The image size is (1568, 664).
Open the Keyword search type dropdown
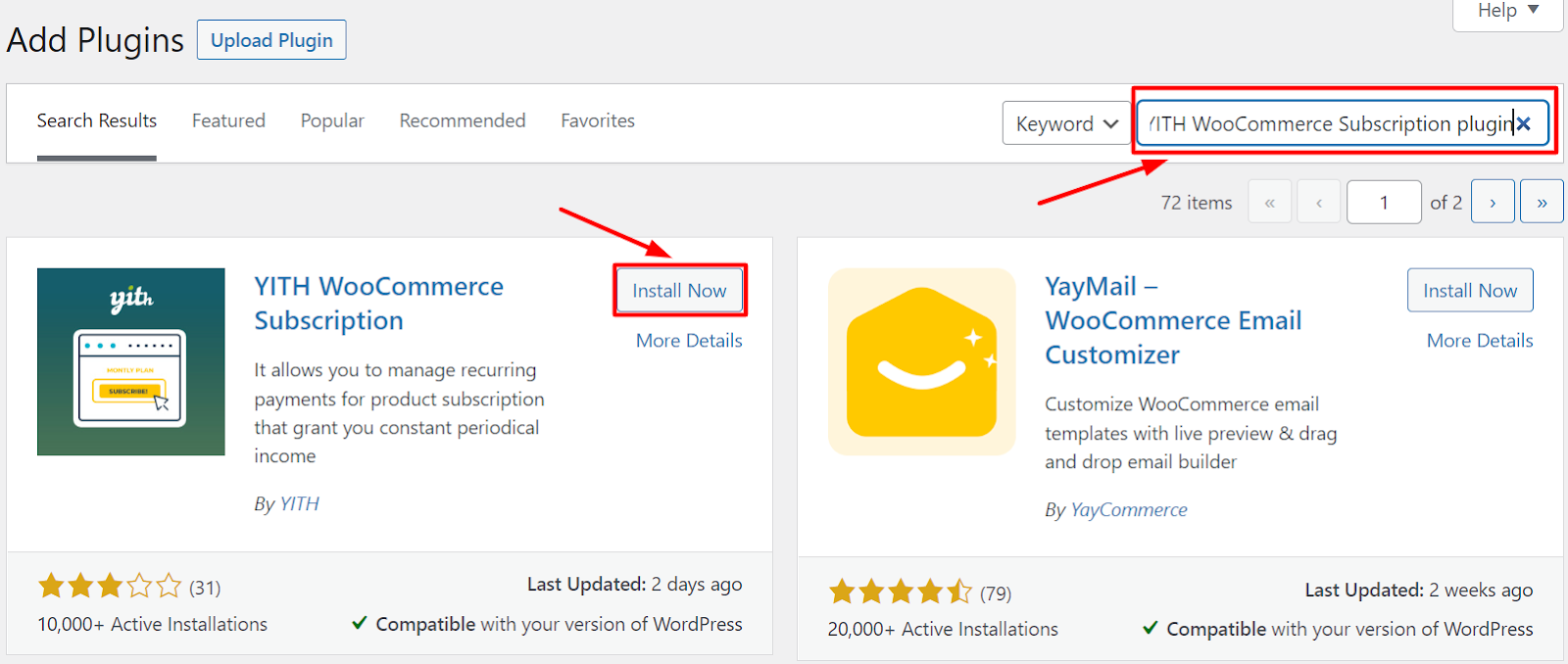[x=1066, y=123]
